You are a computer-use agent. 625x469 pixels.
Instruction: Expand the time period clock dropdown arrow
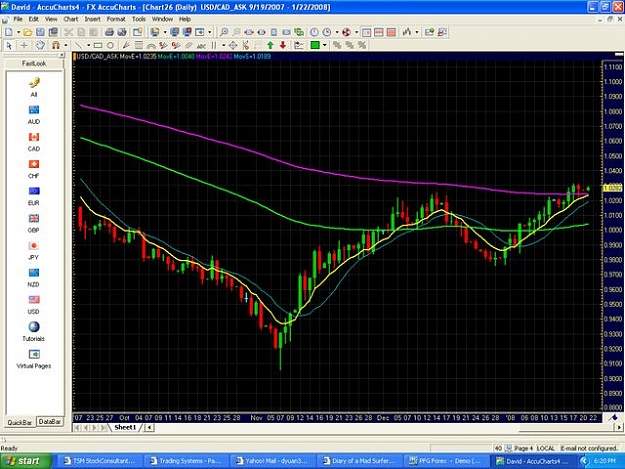tap(337, 32)
